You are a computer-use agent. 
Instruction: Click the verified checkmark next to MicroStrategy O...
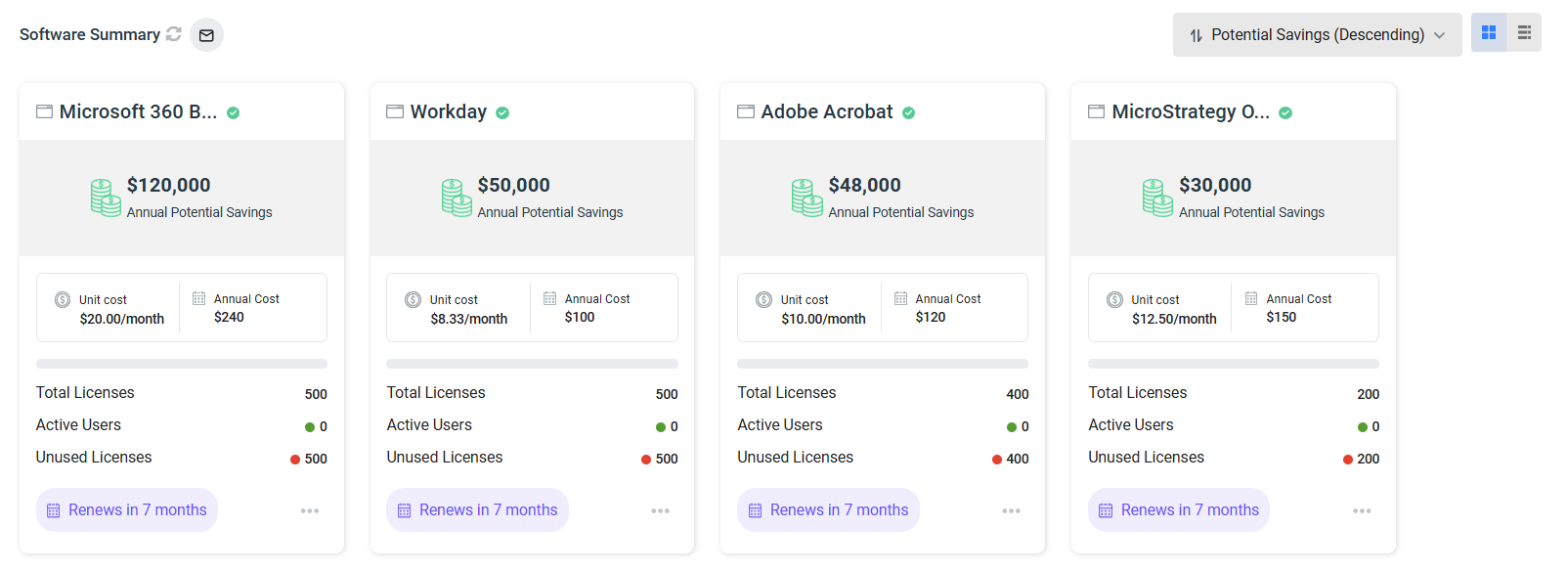click(x=1286, y=113)
